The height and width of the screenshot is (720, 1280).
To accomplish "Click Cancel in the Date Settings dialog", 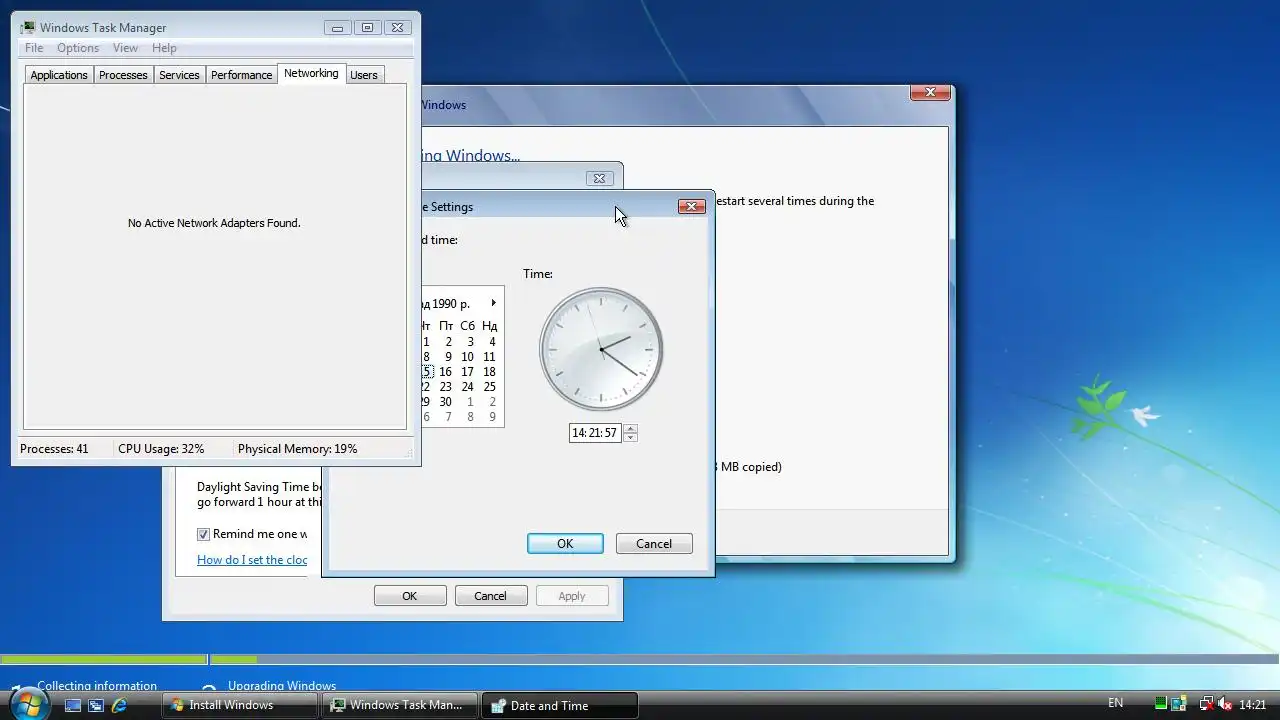I will (x=654, y=544).
